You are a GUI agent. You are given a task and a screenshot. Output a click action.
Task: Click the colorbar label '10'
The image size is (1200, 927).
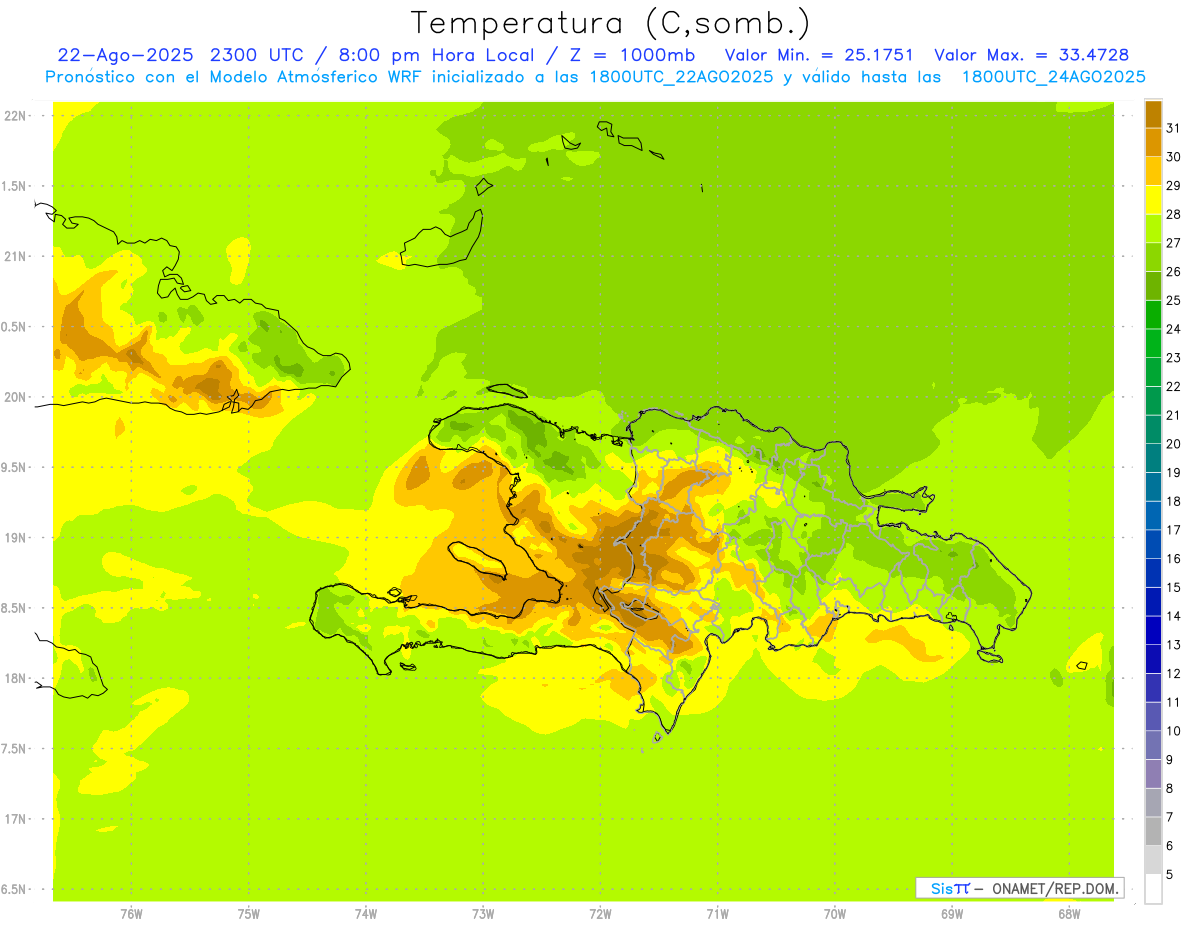click(x=1173, y=731)
